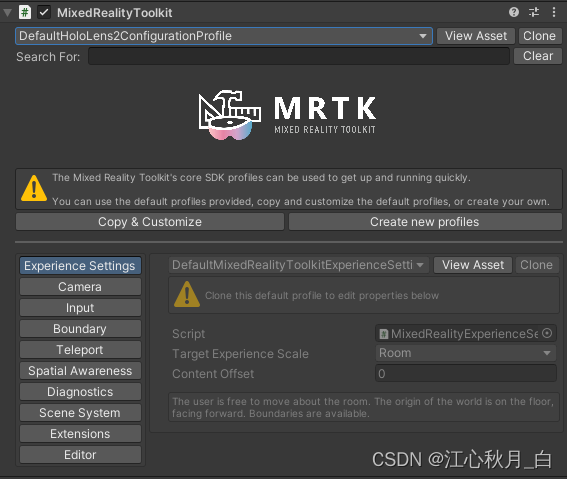567x479 pixels.
Task: Click the Target Experience Scale label
Action: [x=240, y=354]
